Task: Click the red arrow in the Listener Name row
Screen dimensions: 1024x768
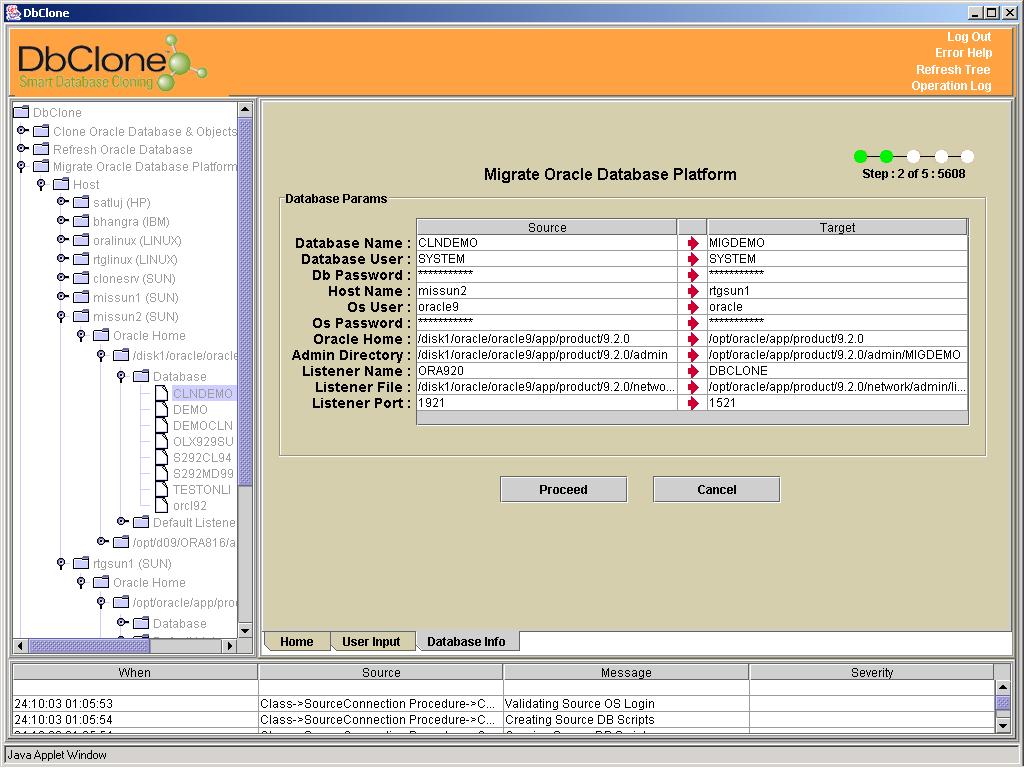Action: [x=693, y=371]
